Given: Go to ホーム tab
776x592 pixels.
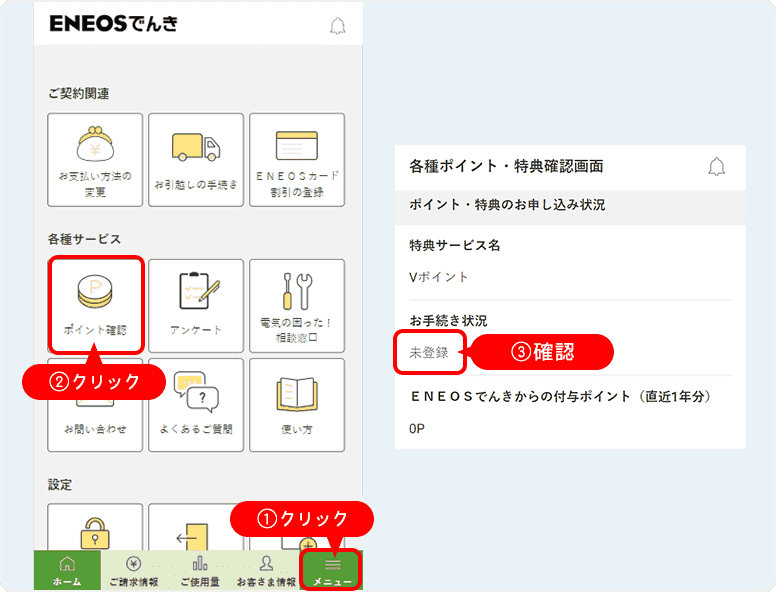Looking at the screenshot, I should click(x=67, y=570).
